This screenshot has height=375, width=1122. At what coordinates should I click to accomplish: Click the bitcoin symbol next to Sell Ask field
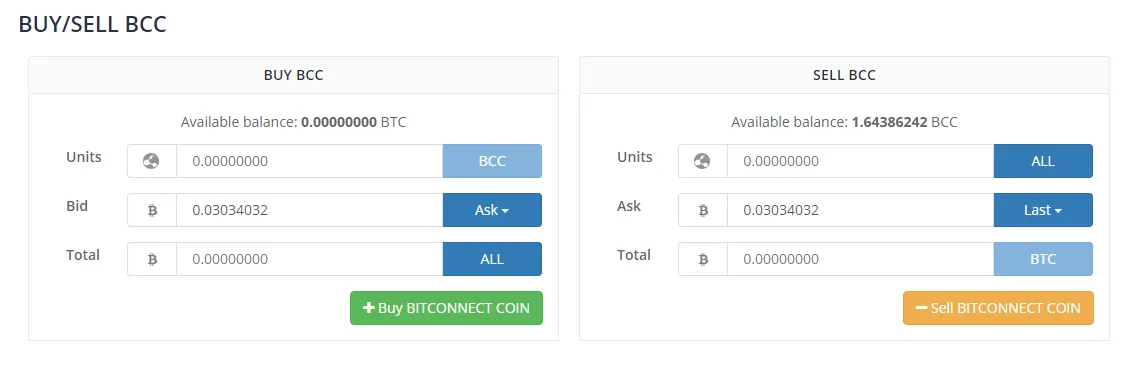(703, 210)
